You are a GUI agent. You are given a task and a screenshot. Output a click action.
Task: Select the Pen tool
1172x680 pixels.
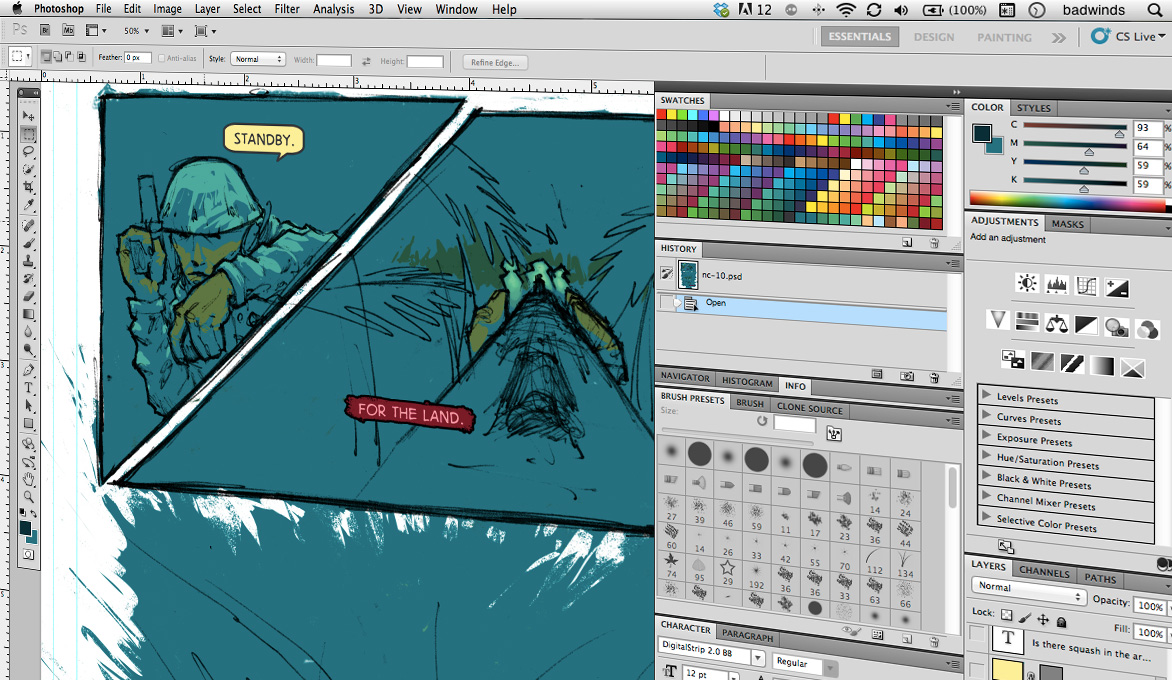(28, 370)
